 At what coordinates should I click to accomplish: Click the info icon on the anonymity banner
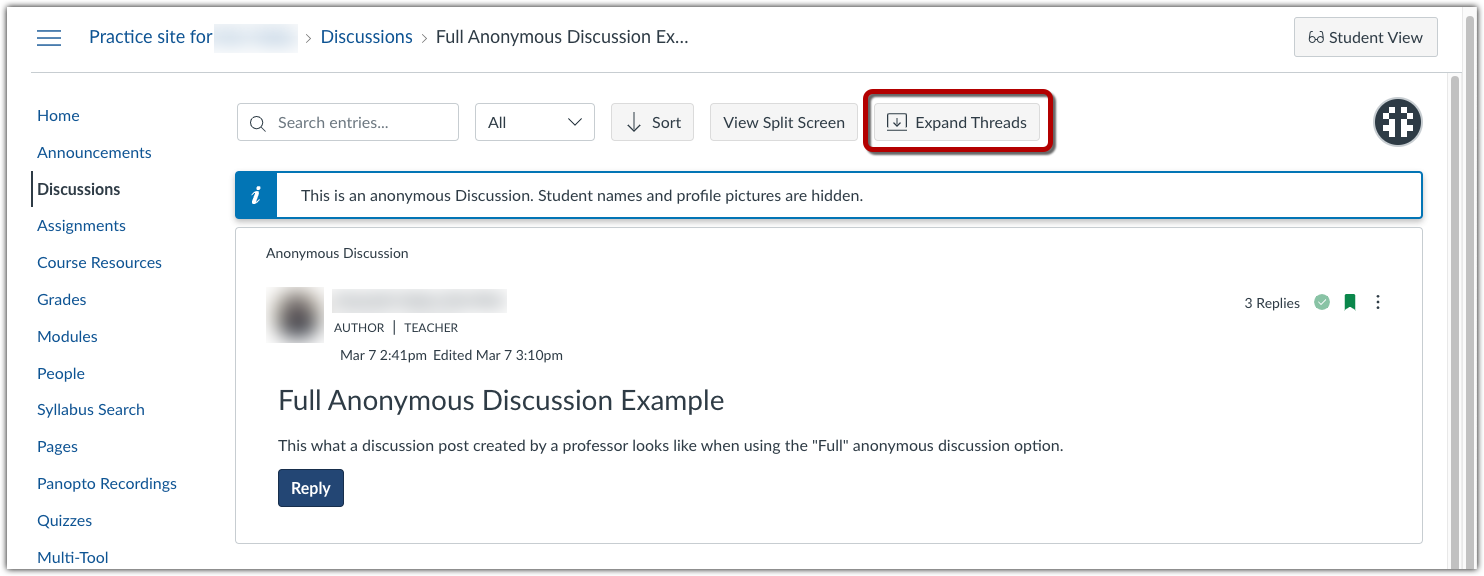[x=256, y=195]
